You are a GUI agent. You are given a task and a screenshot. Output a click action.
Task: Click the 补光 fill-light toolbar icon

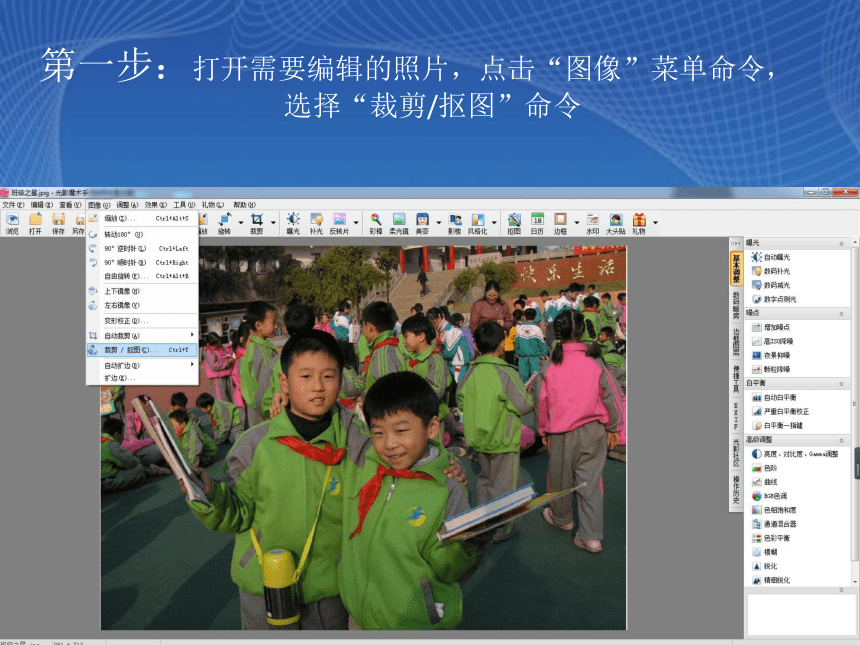[x=316, y=223]
